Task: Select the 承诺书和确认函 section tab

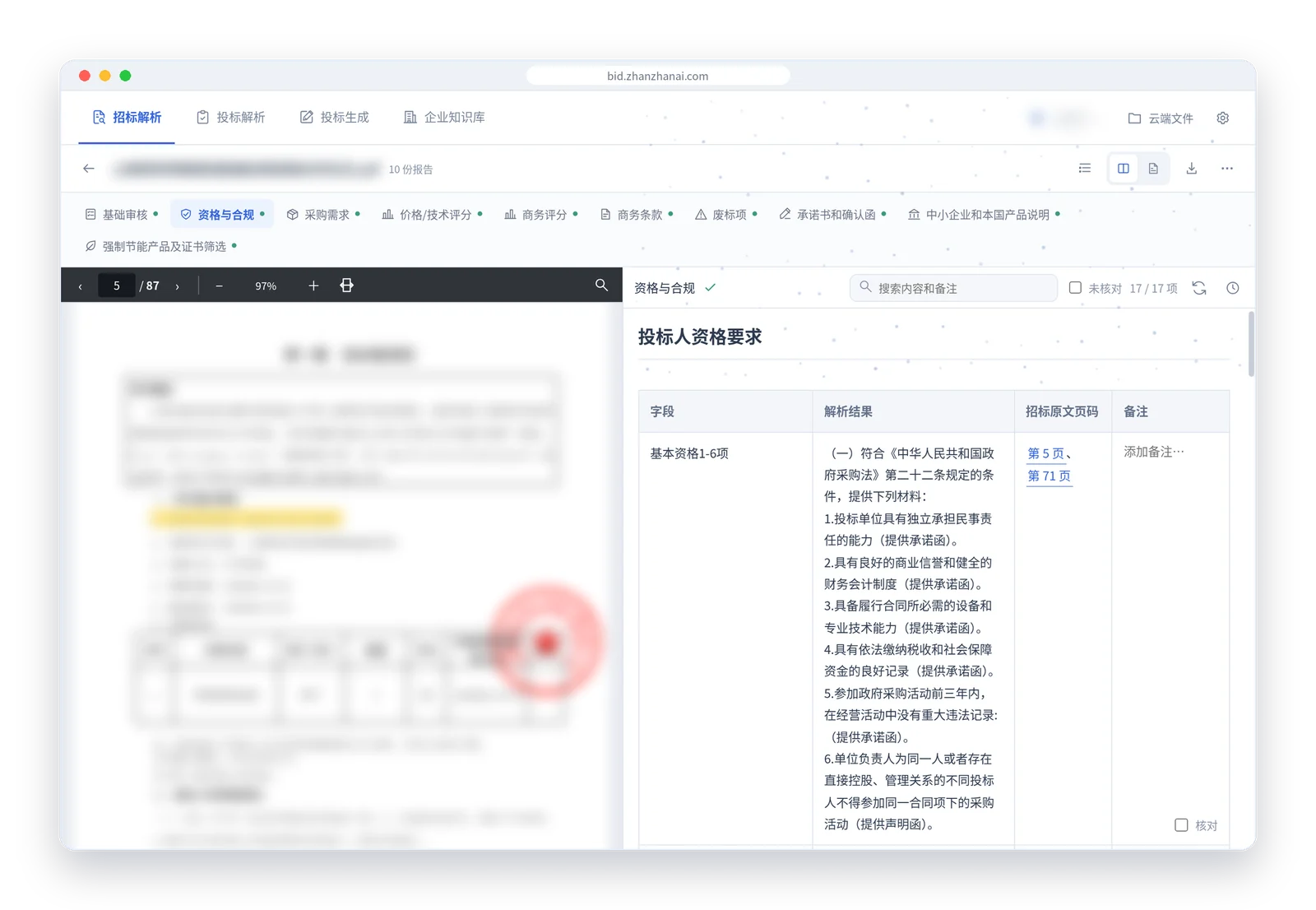Action: coord(832,214)
